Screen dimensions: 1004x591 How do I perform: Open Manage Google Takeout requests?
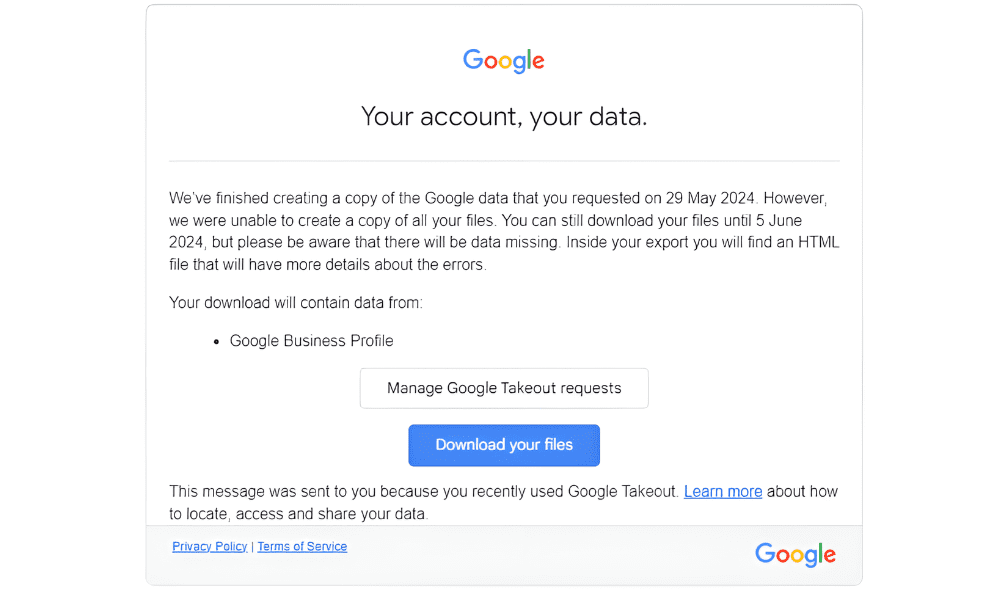[x=503, y=388]
